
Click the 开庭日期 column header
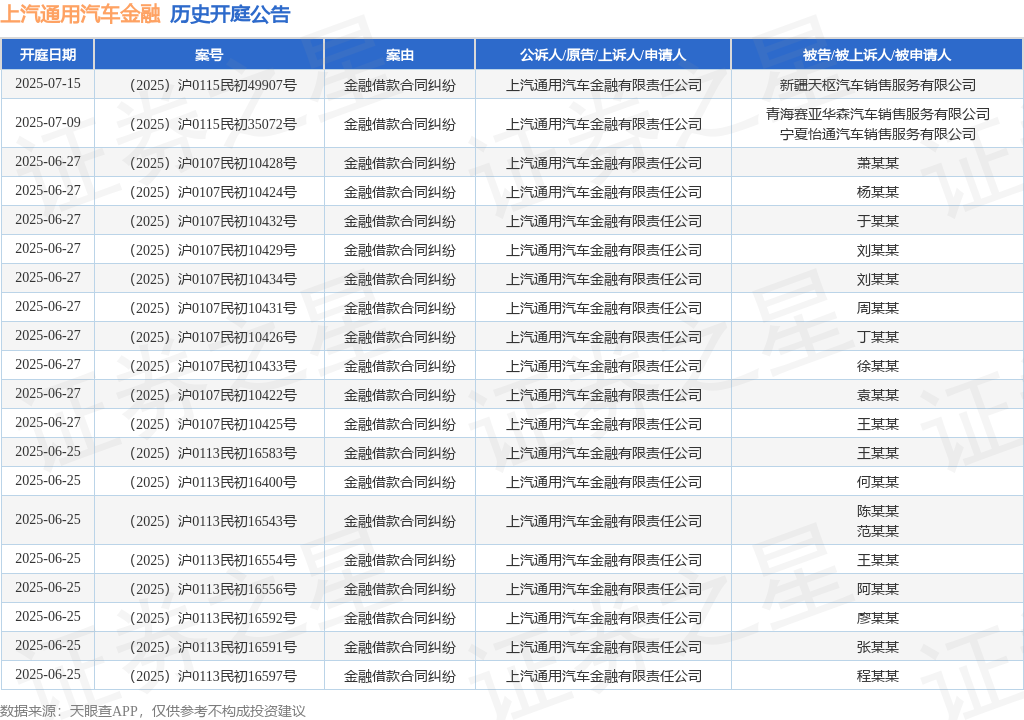click(x=48, y=55)
